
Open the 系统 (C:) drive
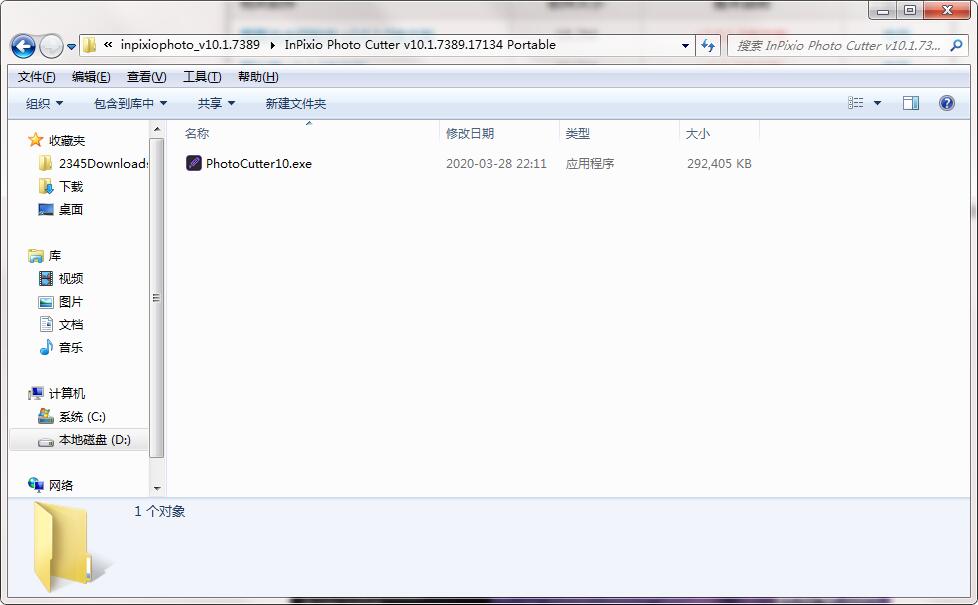click(x=82, y=417)
